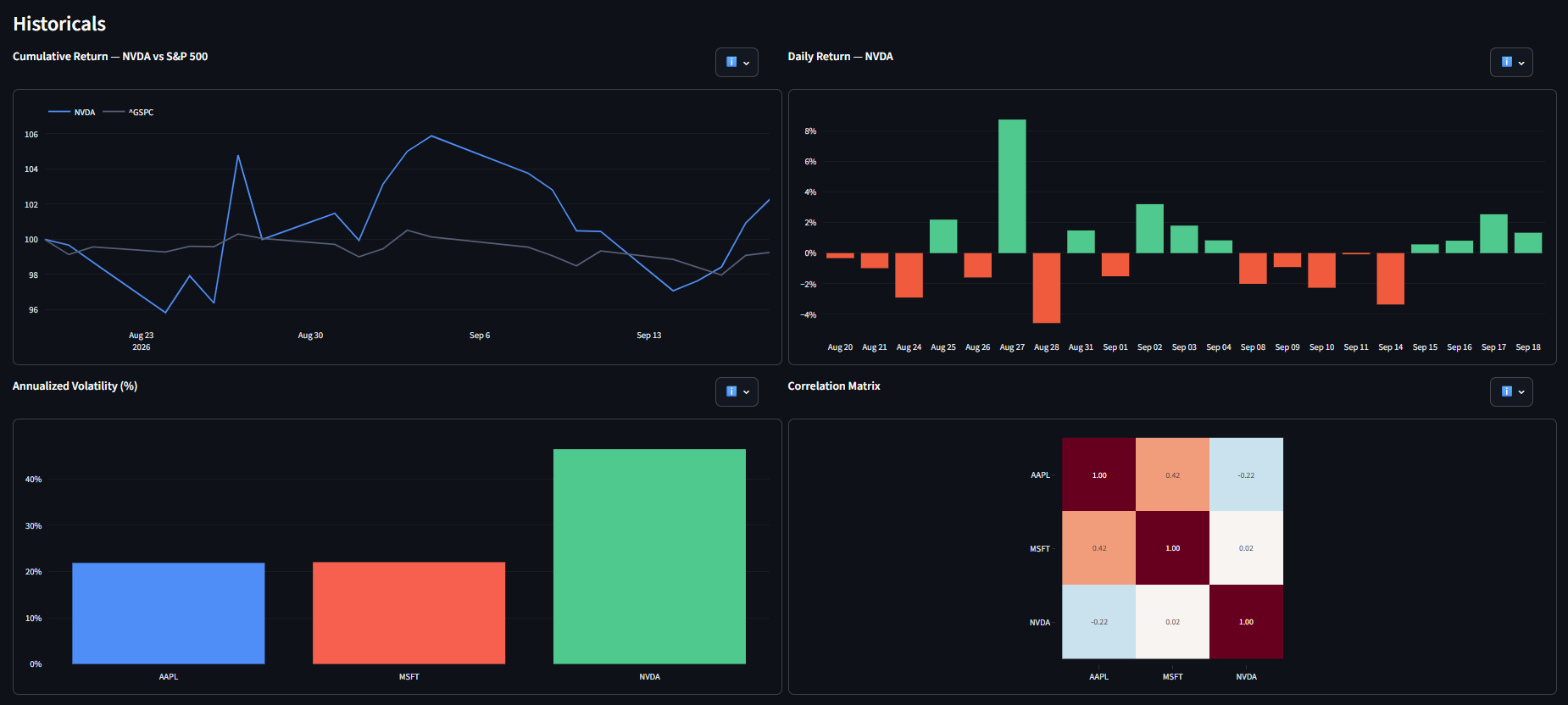Screen dimensions: 1568x705
Task: Click the blue info icon beside Correlation Matrix title
Action: click(x=1506, y=391)
